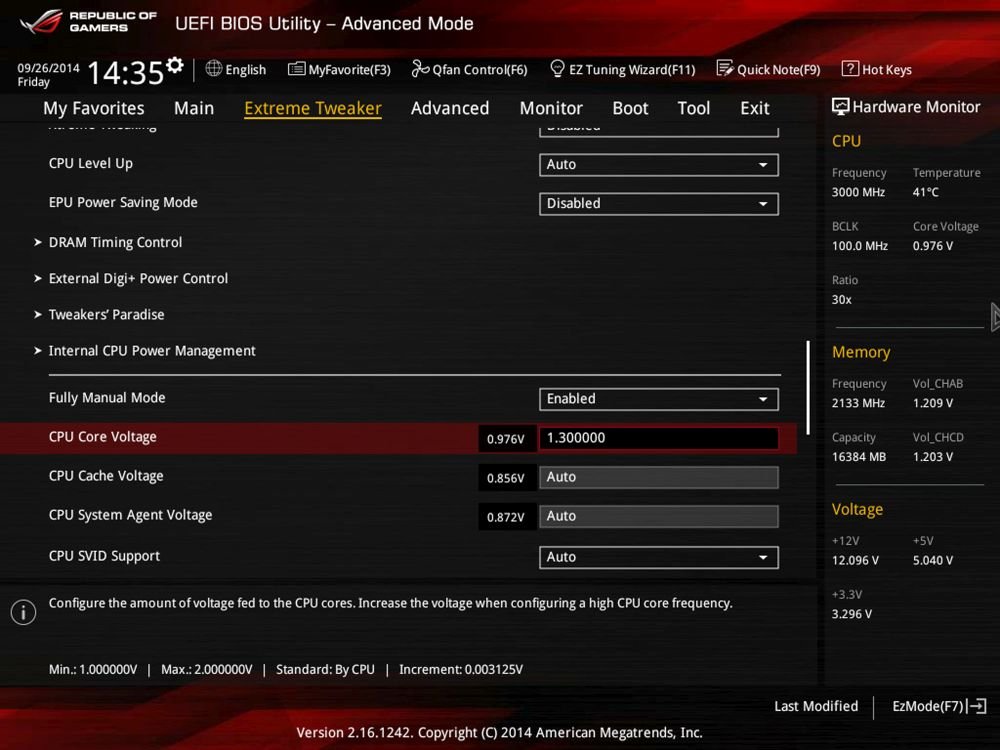Screen dimensions: 1000x750
Task: Expand DRAM Timing Control submenu
Action: (x=115, y=242)
